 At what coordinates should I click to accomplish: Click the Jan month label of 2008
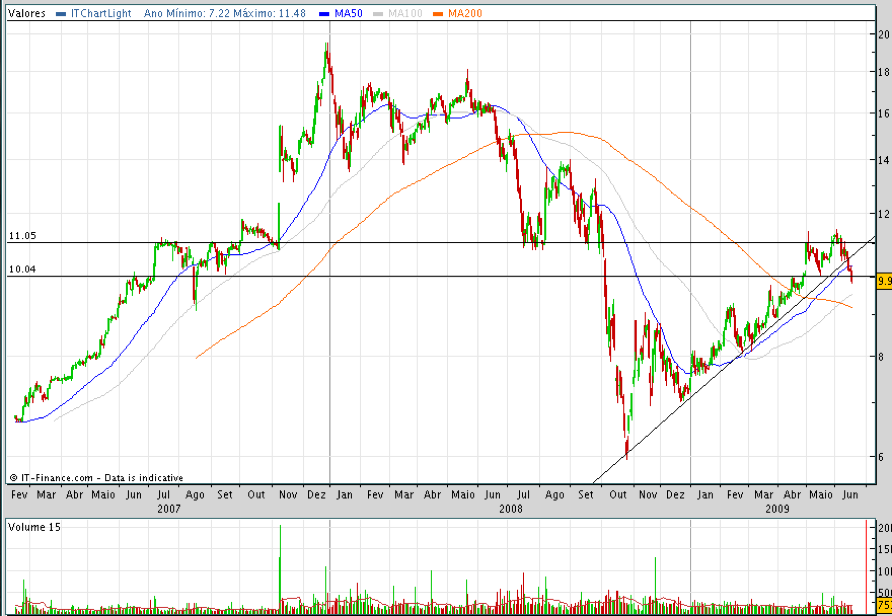coord(345,495)
